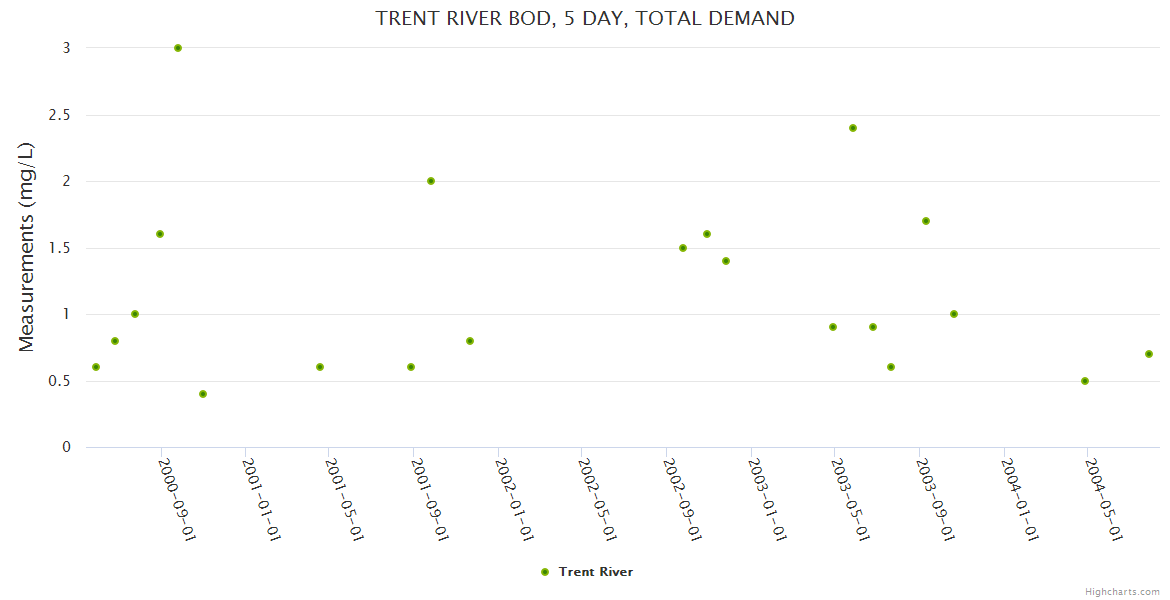Click the 2 mg/L data point
This screenshot has height=600, width=1170.
point(431,181)
